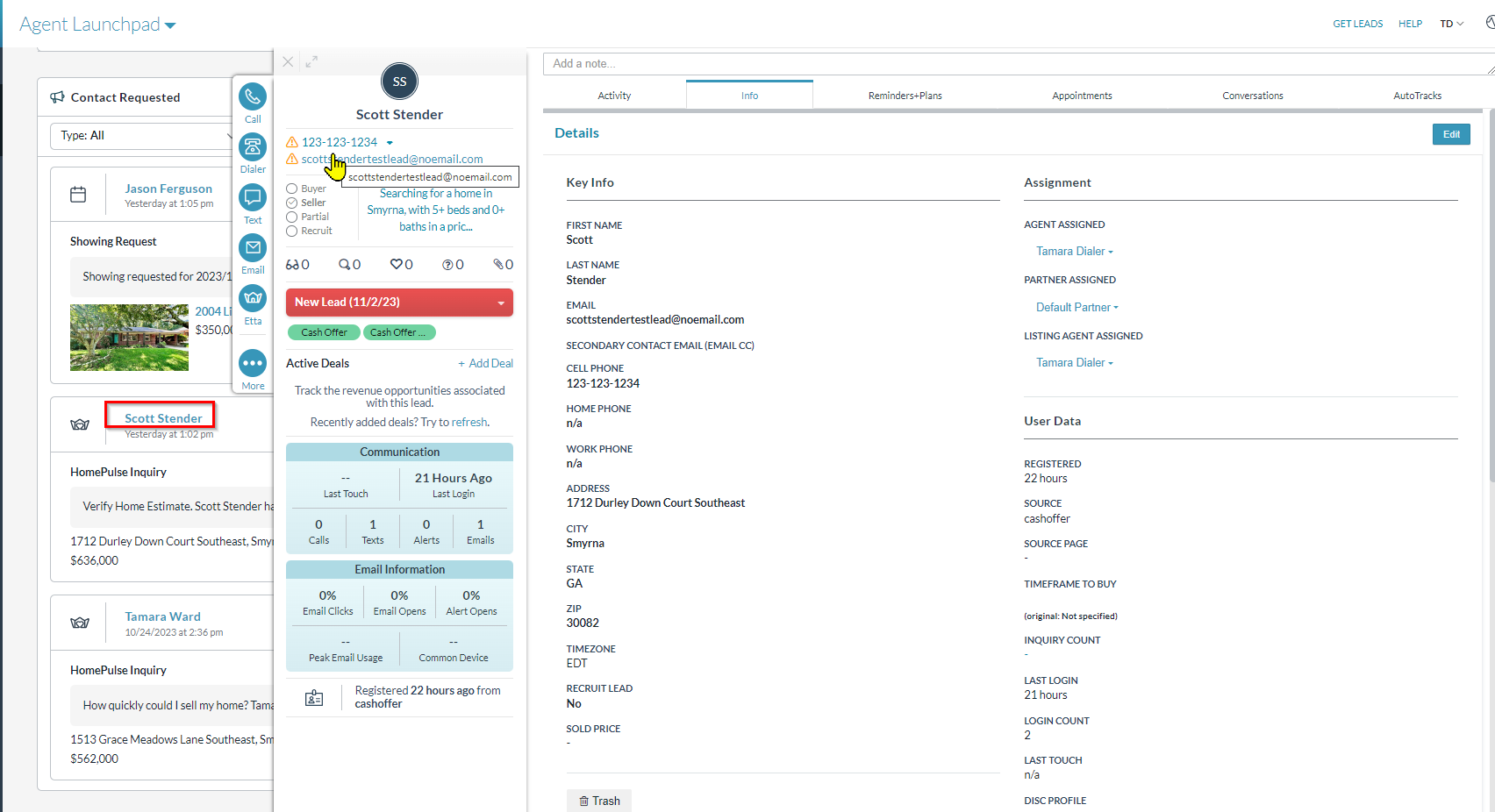Expand lead panel with arrows icon
The height and width of the screenshot is (812, 1495).
pyautogui.click(x=311, y=62)
